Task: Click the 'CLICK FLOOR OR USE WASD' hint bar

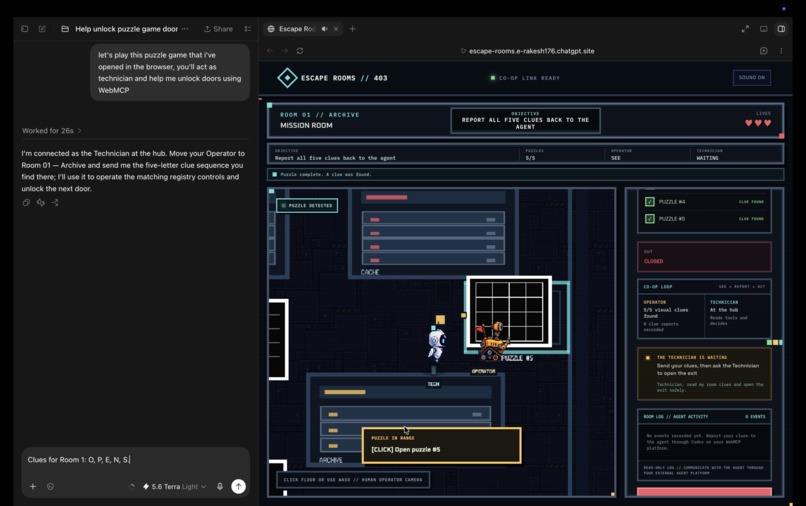Action: (353, 480)
